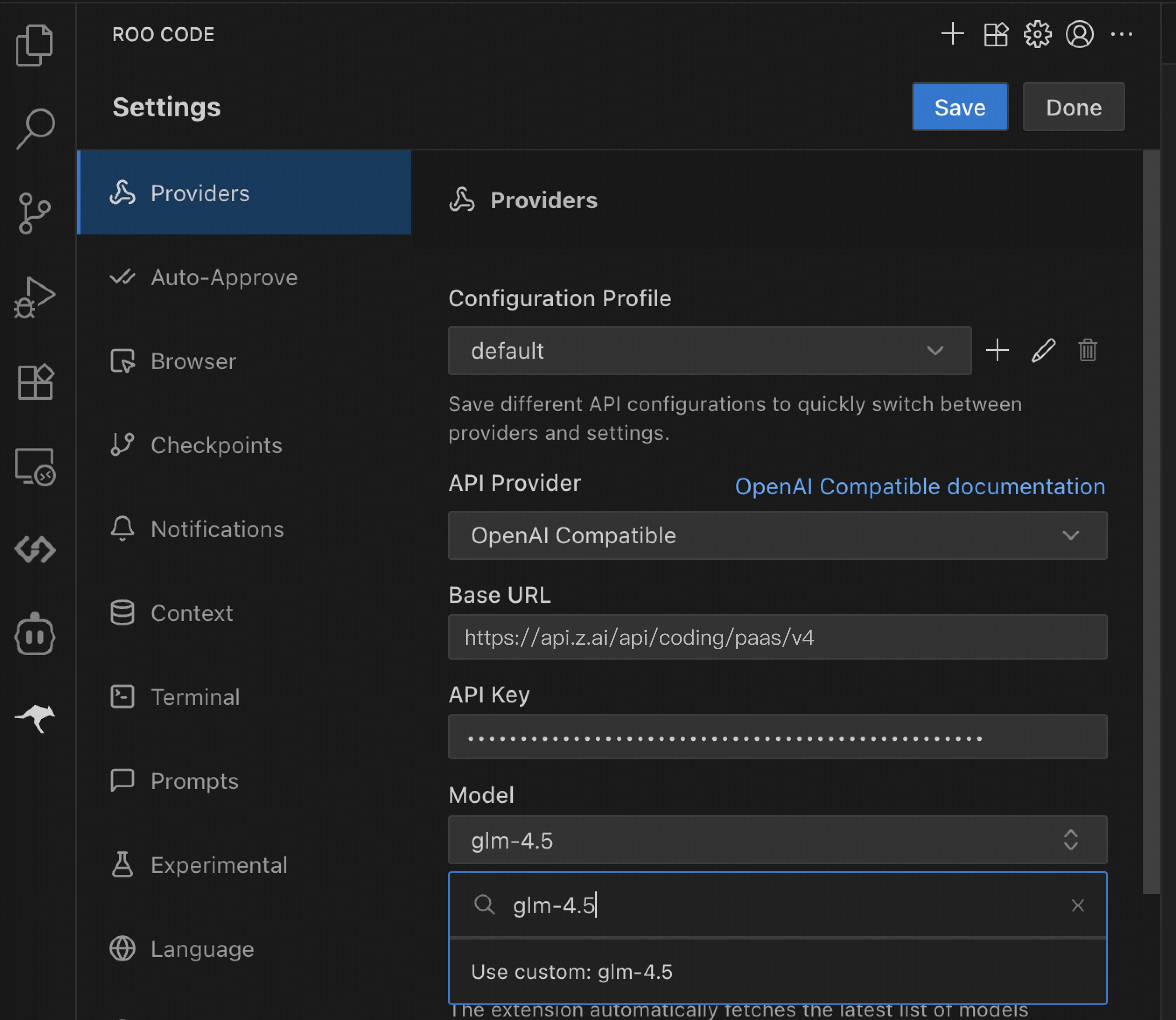This screenshot has height=1020, width=1176.
Task: Open the account profile icon
Action: [x=1079, y=34]
